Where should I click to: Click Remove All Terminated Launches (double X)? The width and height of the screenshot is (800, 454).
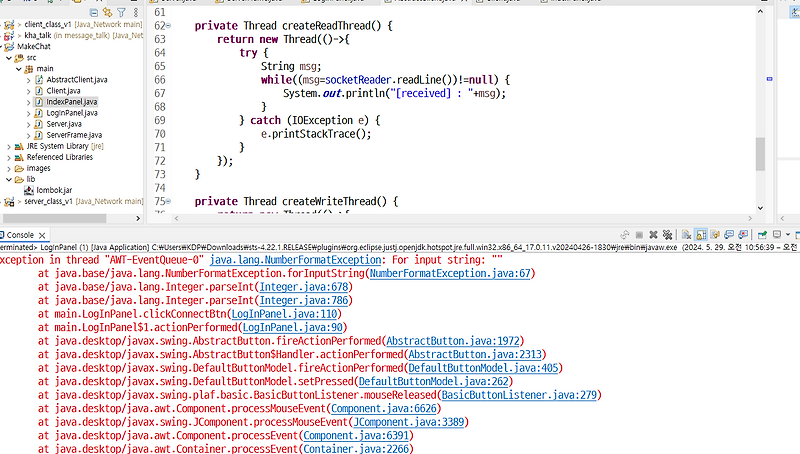point(667,235)
